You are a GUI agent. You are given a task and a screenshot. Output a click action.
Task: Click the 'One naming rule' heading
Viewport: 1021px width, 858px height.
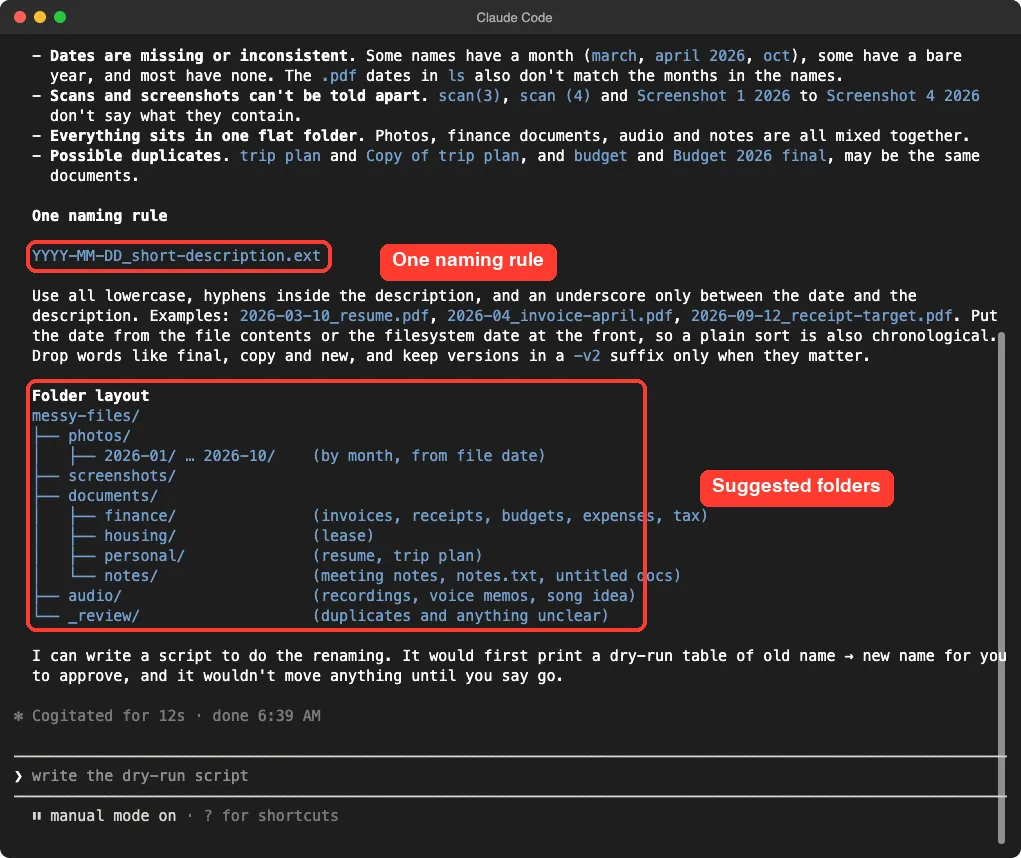pyautogui.click(x=100, y=215)
